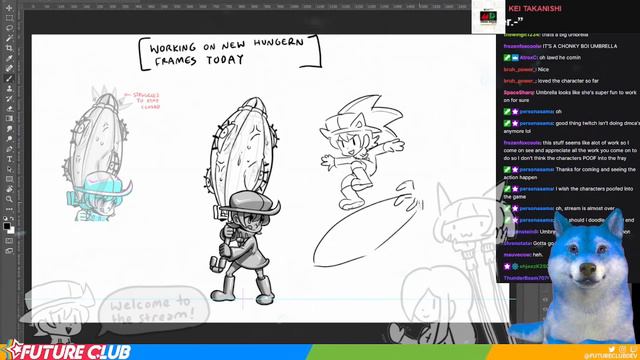Select the Lasso tool

(x=9, y=28)
